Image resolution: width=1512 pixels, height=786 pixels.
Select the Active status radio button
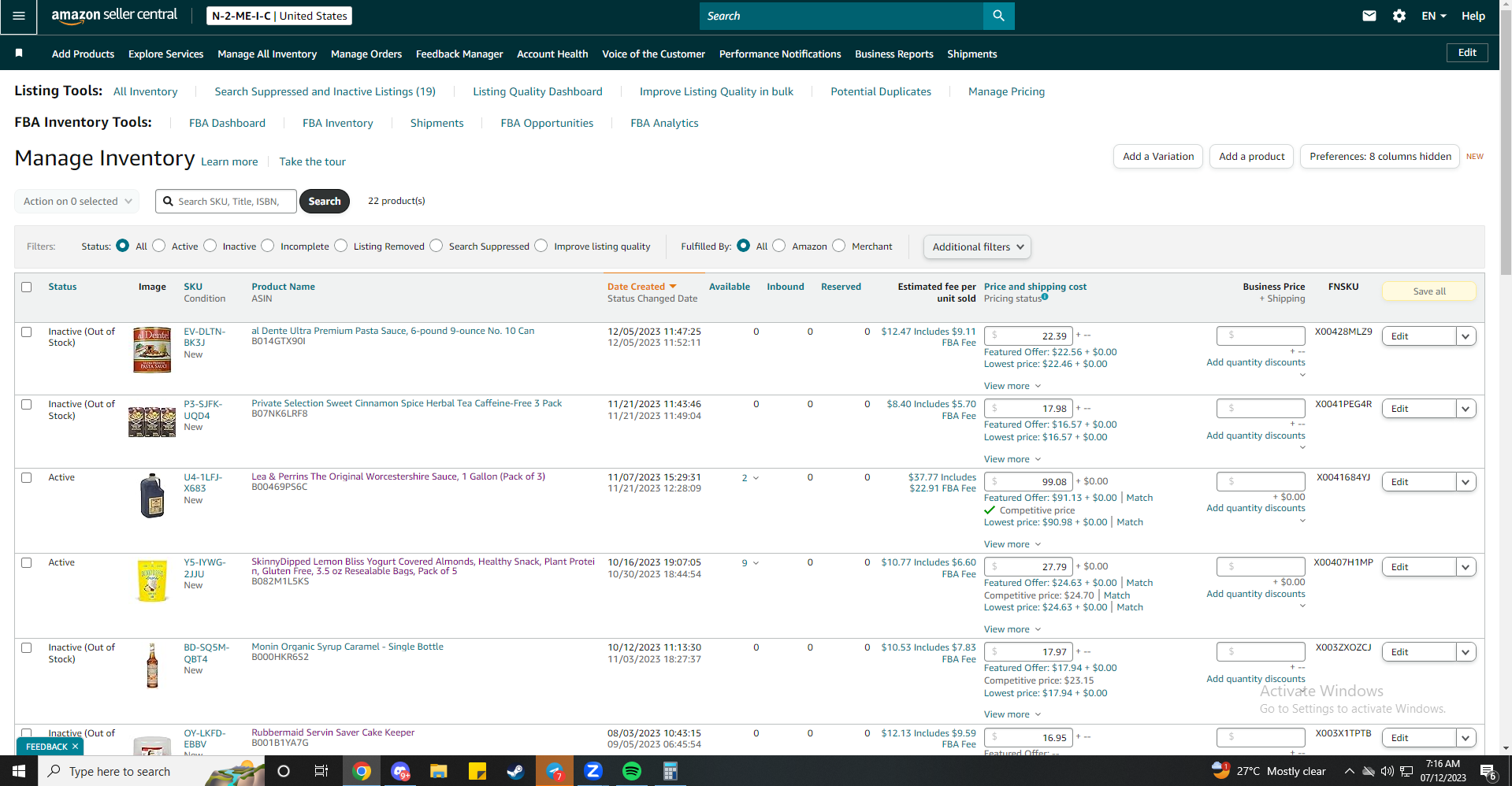point(159,246)
